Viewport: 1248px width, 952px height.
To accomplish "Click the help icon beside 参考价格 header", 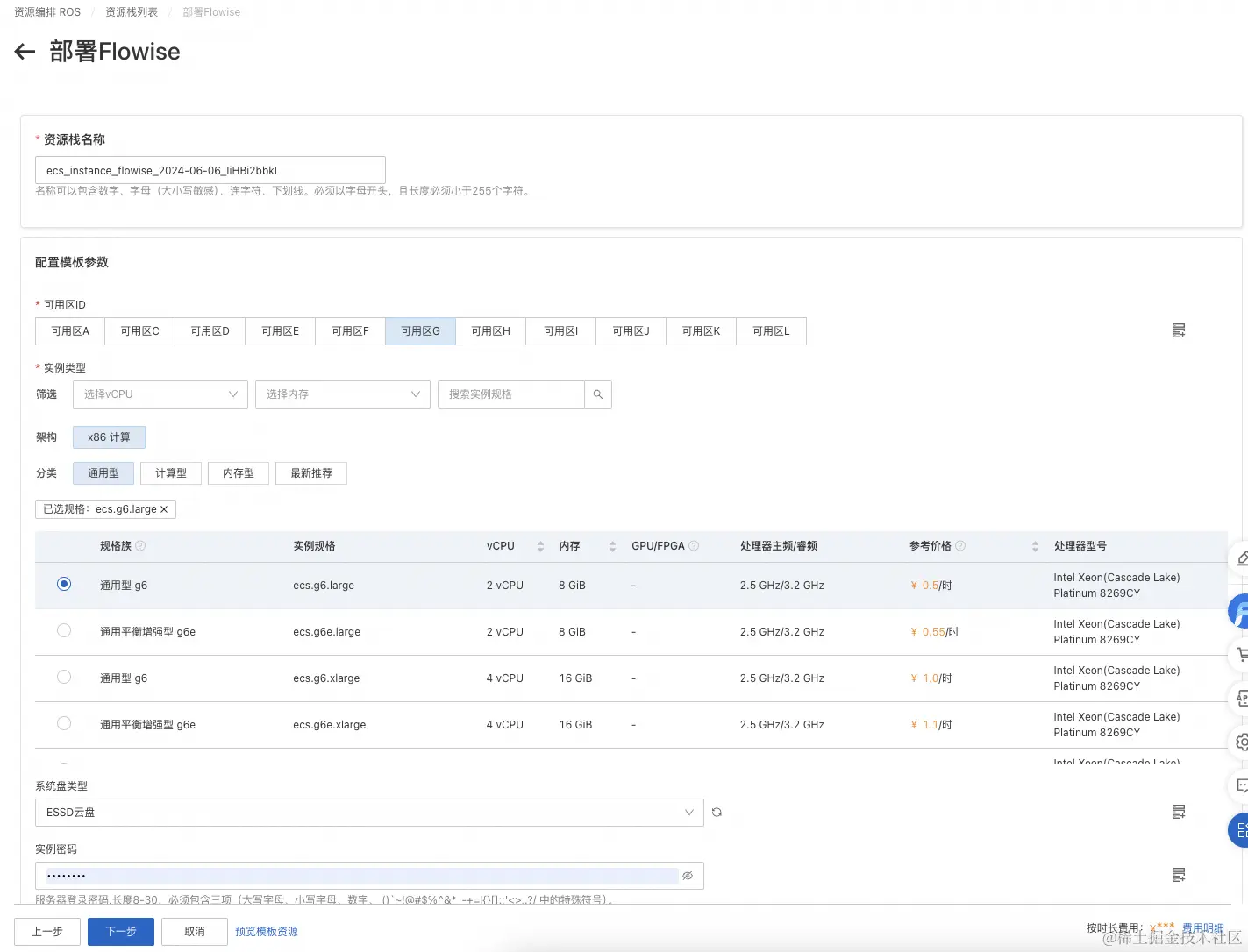I will point(960,546).
